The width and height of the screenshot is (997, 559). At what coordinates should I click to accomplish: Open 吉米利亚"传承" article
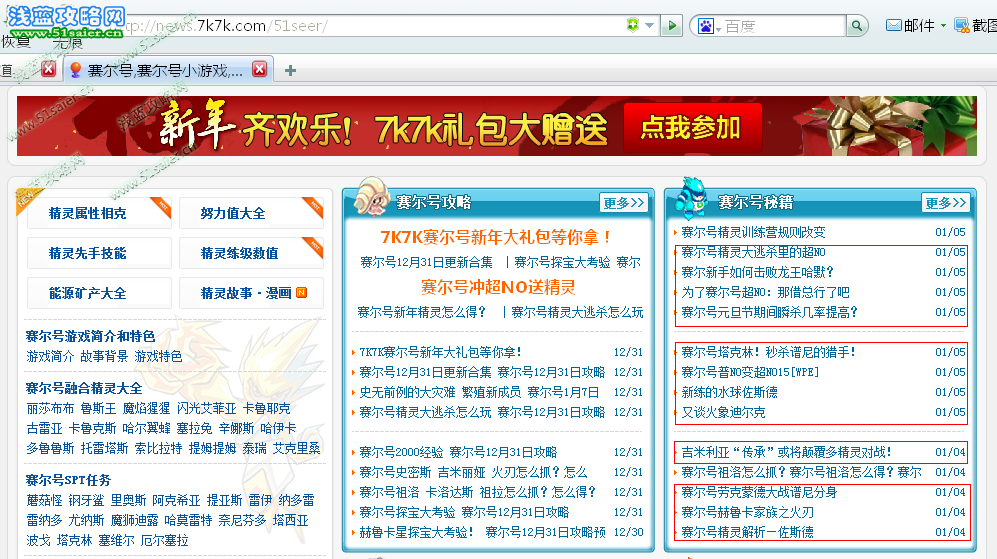pos(787,452)
